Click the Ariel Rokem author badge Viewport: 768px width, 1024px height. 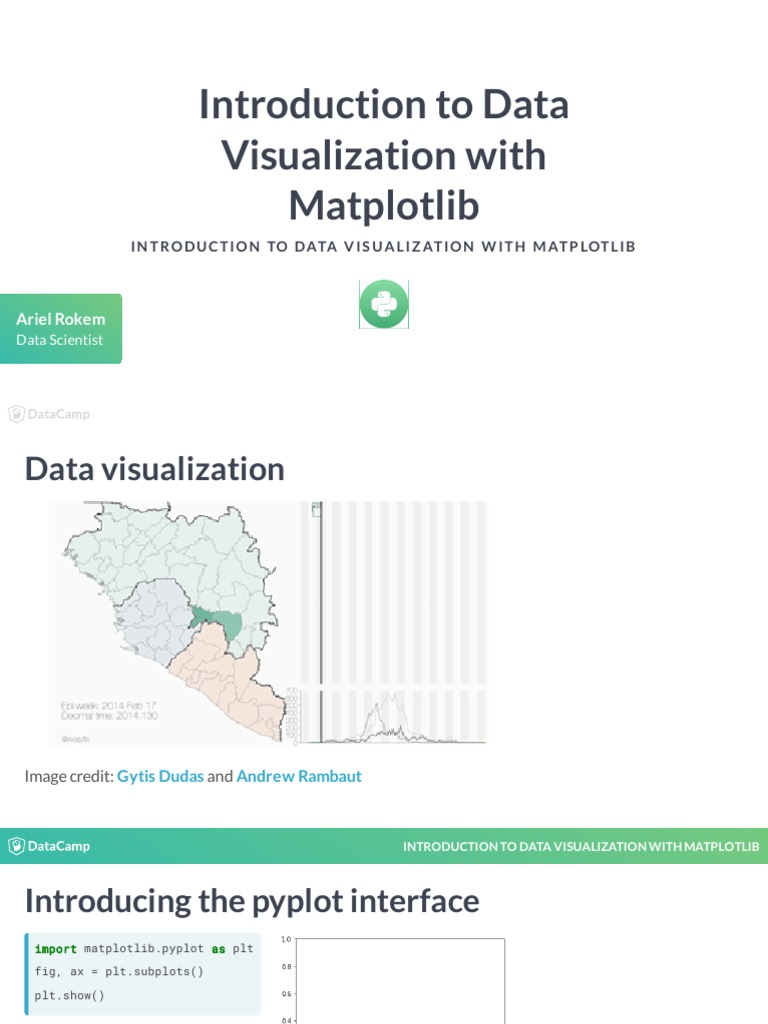(61, 328)
